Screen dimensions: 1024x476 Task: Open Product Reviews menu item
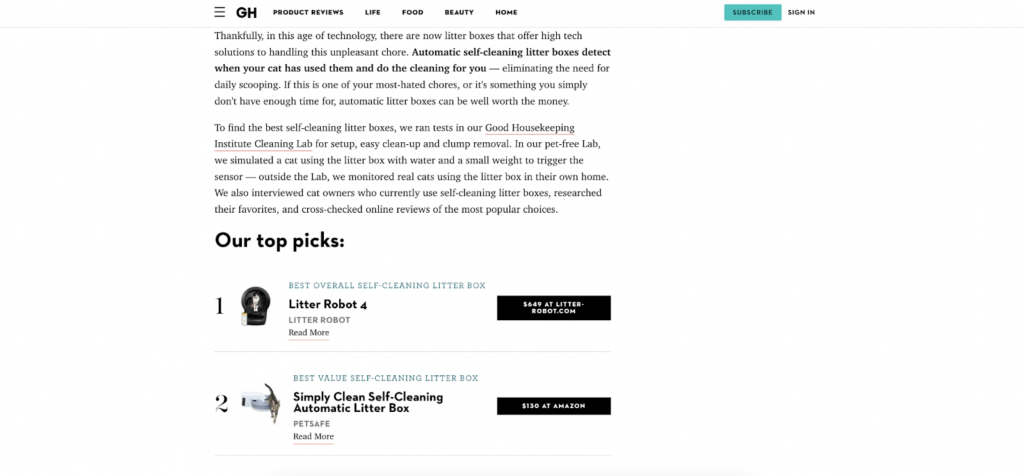[308, 12]
